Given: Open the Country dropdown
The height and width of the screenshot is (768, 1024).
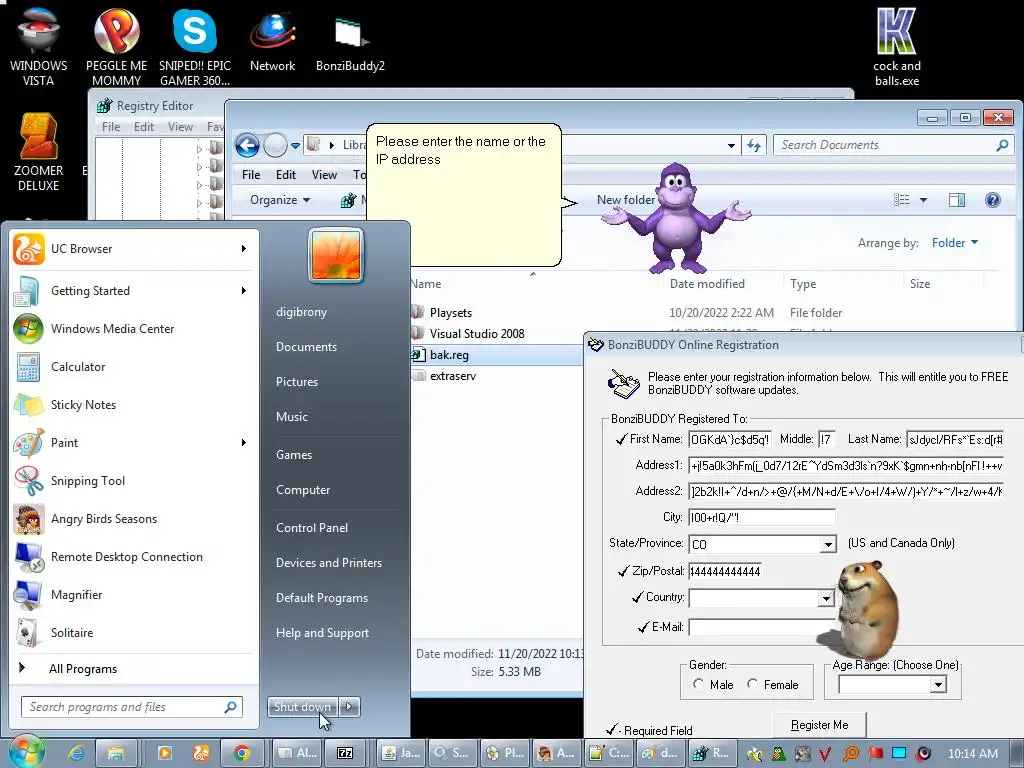Looking at the screenshot, I should pyautogui.click(x=825, y=598).
